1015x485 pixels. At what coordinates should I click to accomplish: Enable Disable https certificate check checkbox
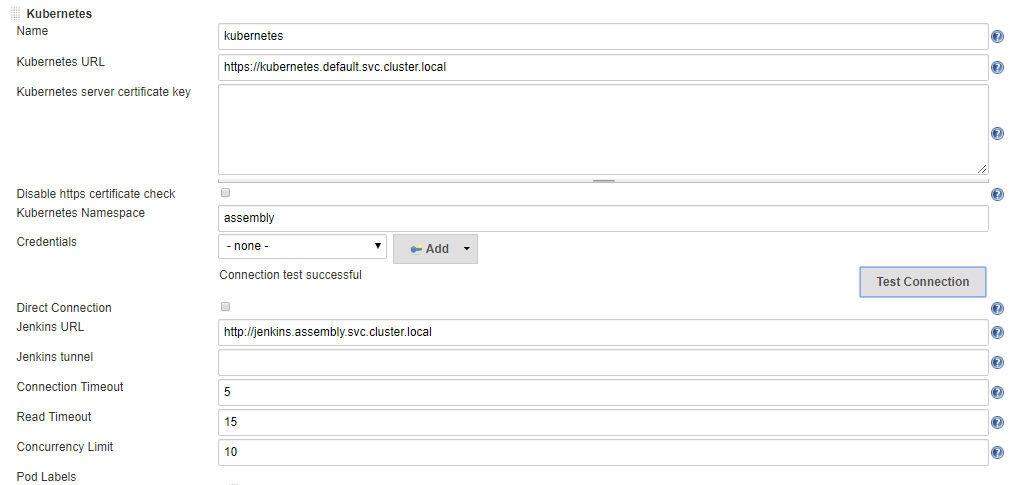pyautogui.click(x=225, y=192)
